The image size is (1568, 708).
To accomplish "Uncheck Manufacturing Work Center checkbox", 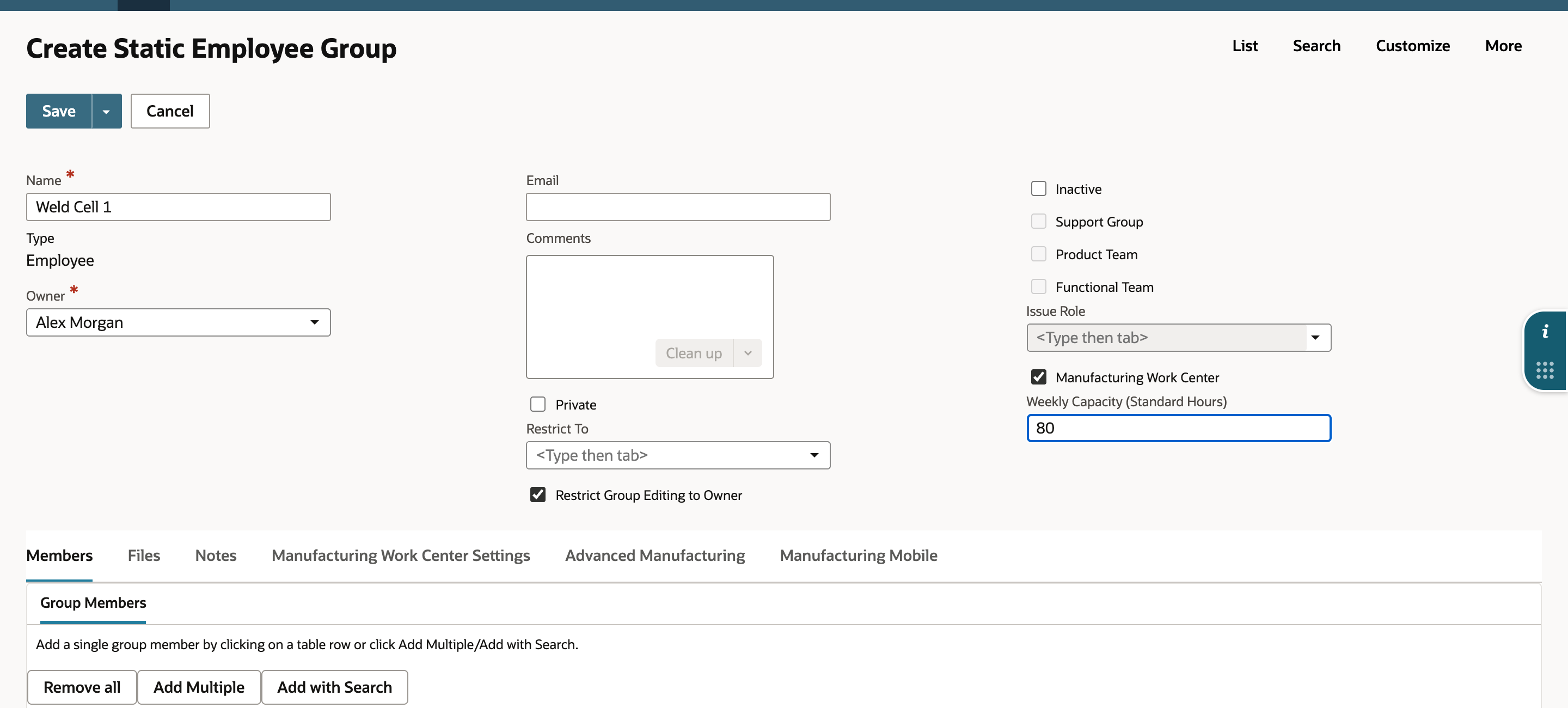I will tap(1038, 377).
